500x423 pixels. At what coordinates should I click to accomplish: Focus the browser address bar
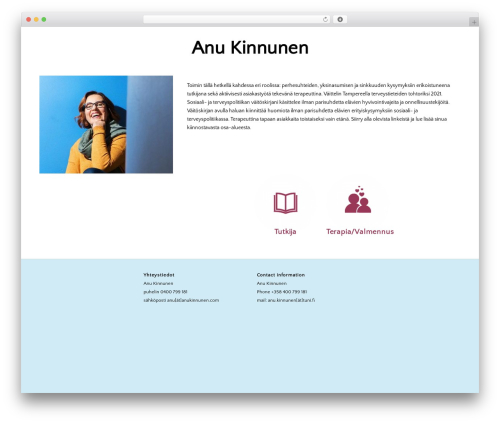click(236, 19)
